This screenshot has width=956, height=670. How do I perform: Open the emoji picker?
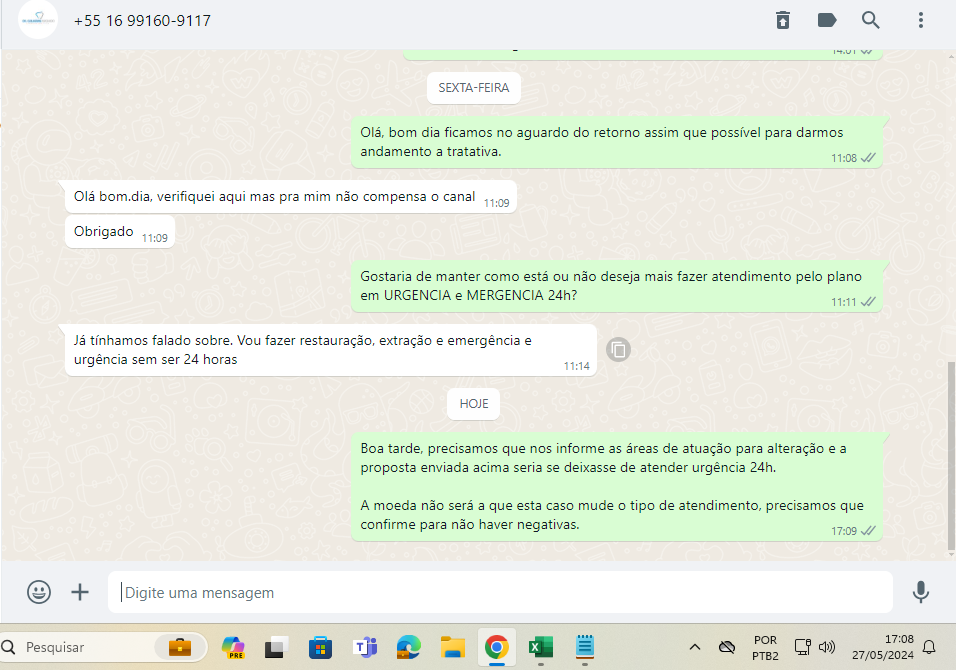39,592
